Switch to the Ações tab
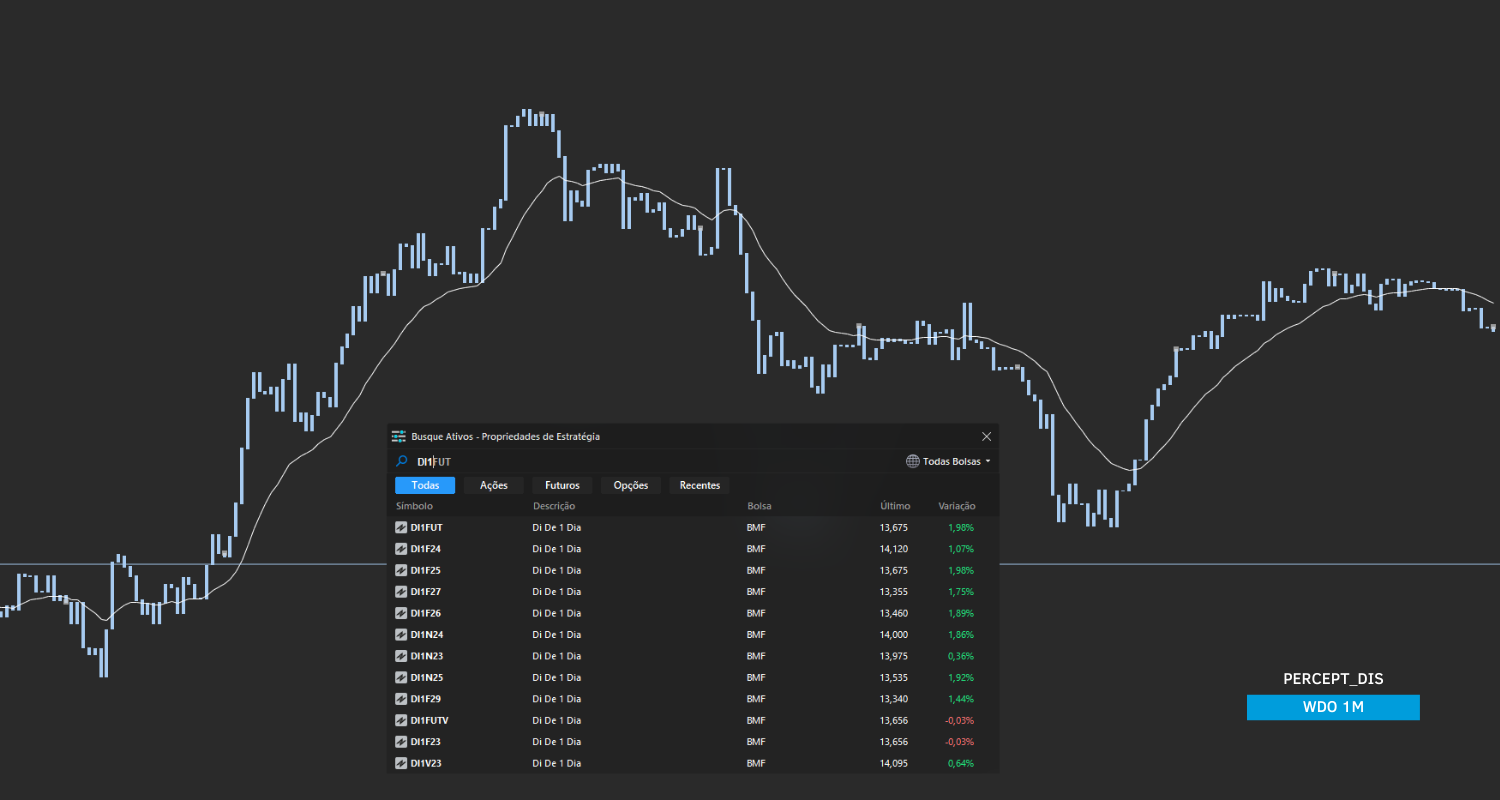 pos(493,485)
